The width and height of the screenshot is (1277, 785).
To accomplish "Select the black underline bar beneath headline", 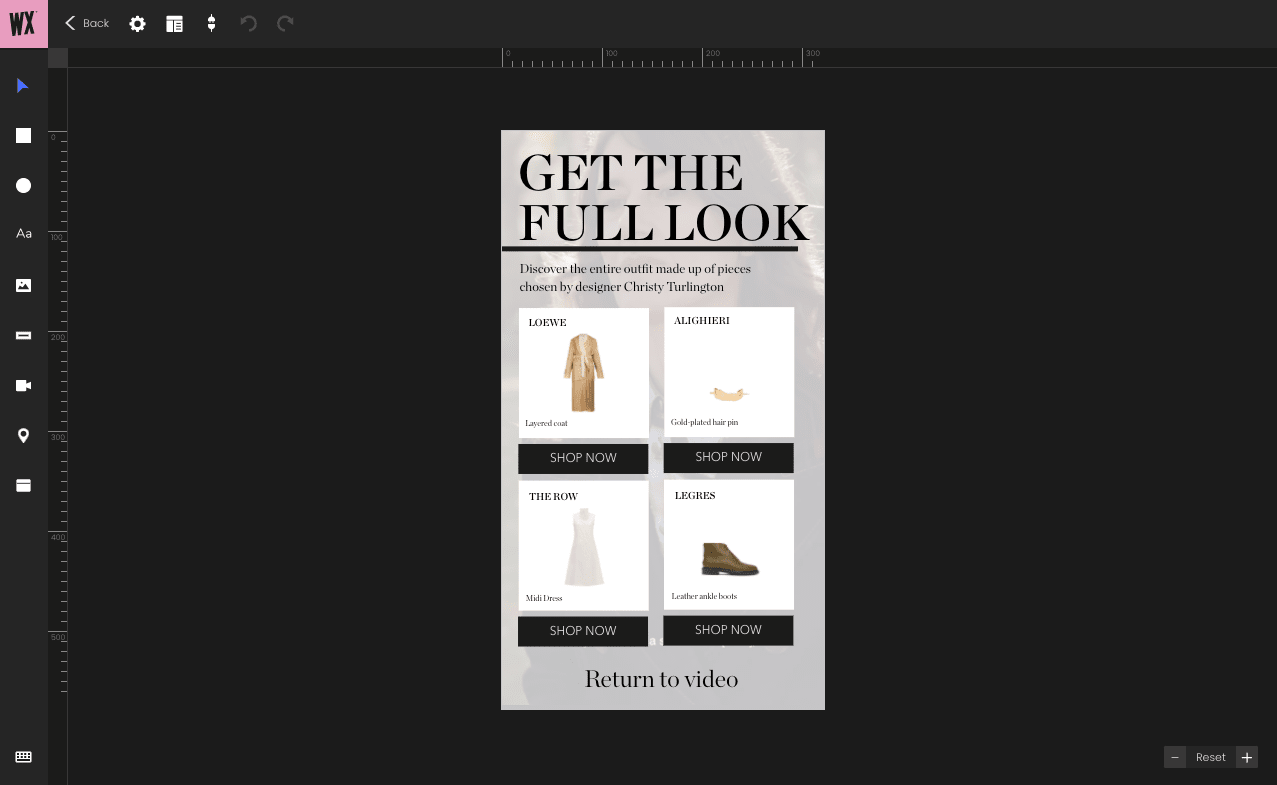I will click(650, 248).
